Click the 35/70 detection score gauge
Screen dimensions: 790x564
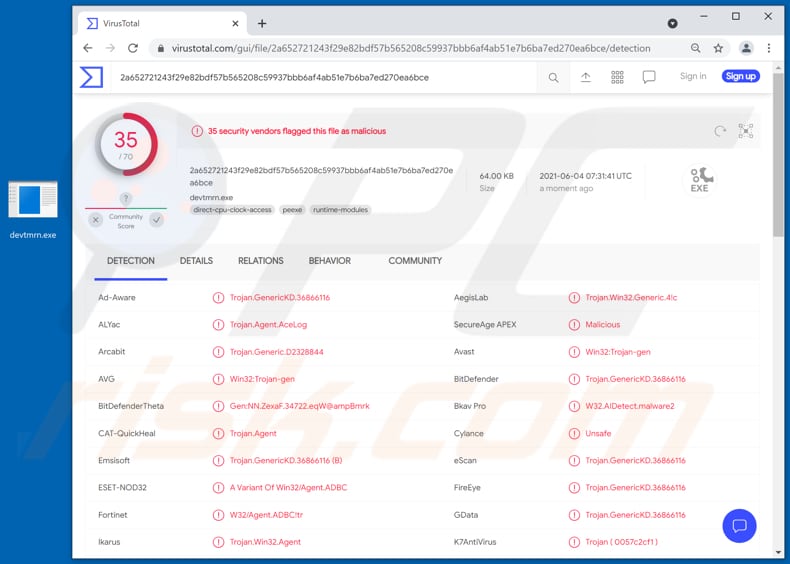[126, 145]
